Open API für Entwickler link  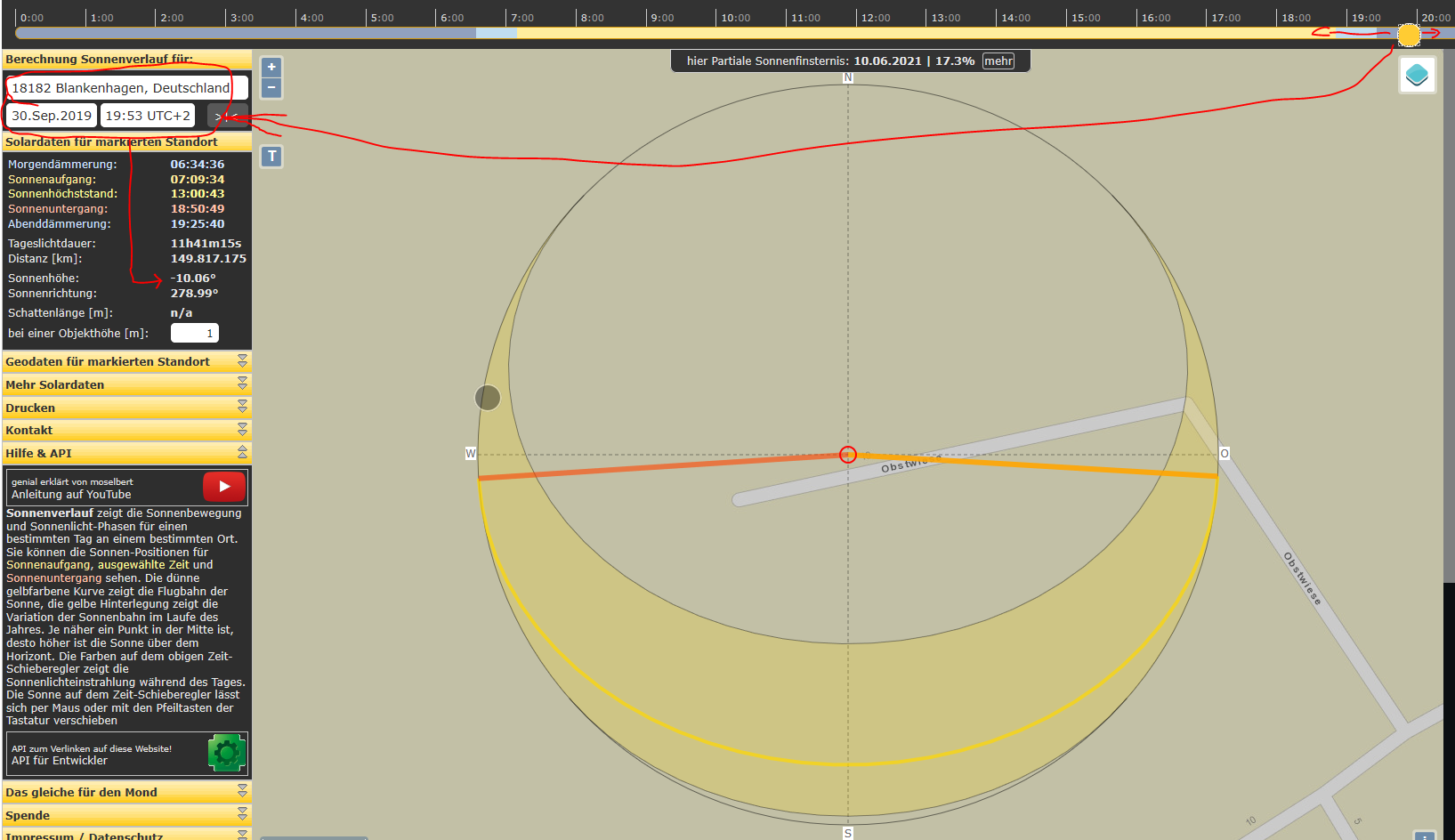[59, 761]
